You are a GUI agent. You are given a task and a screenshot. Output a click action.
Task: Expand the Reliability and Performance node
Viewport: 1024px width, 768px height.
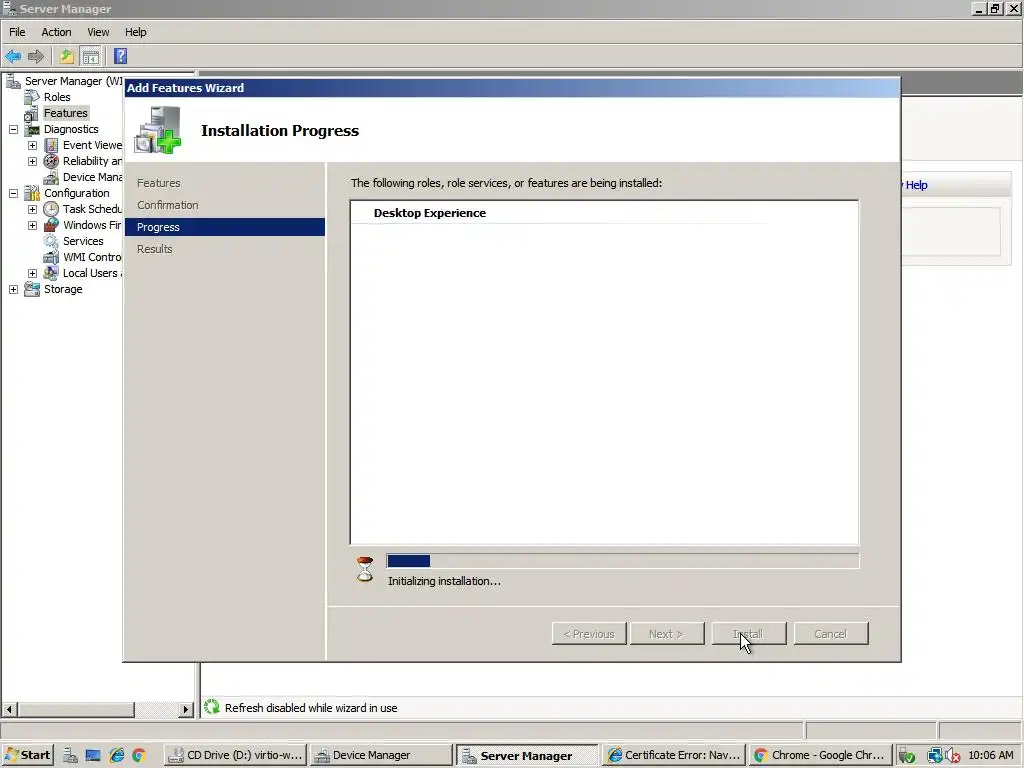(32, 161)
